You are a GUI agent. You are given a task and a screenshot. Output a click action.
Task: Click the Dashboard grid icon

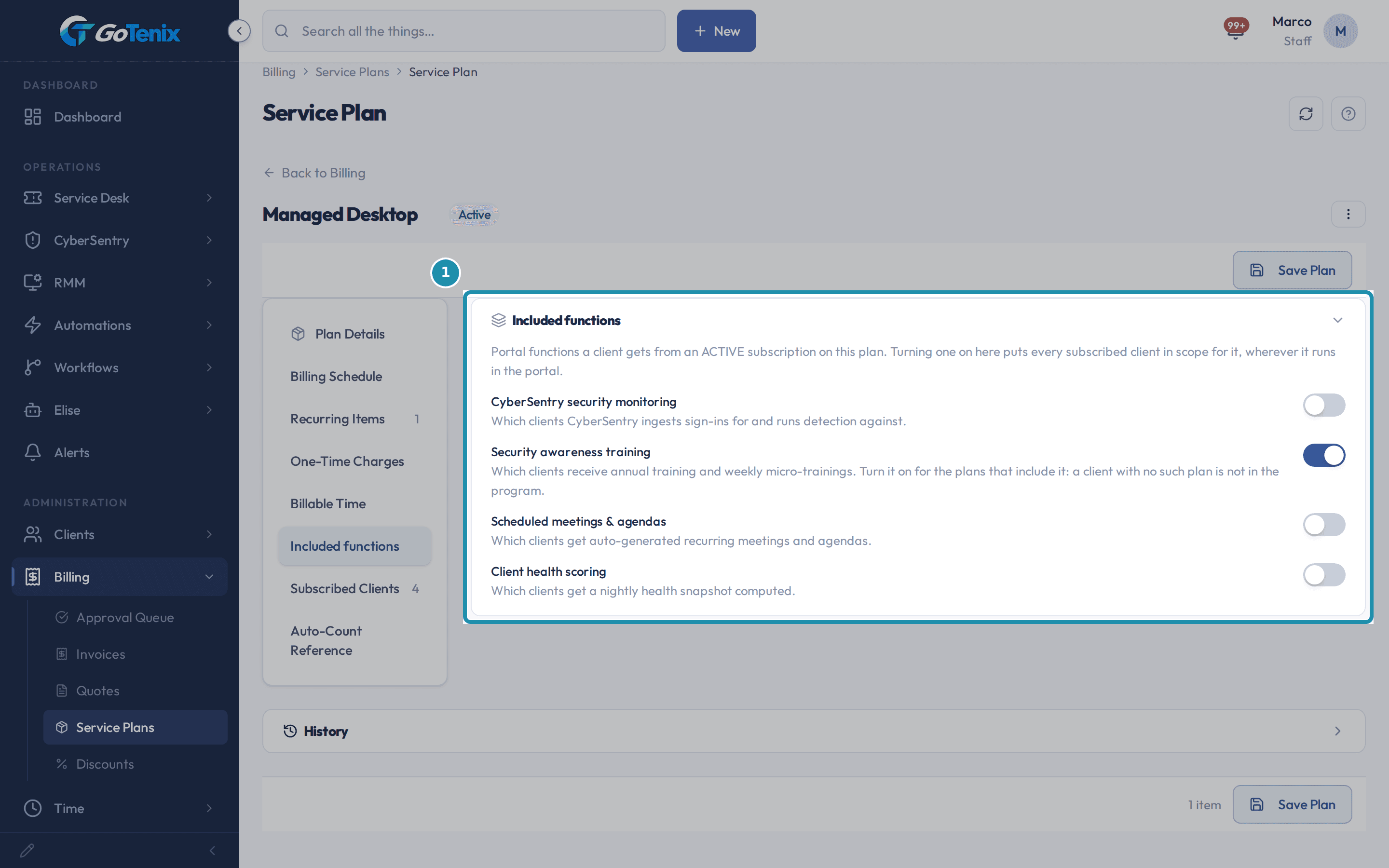[33, 117]
